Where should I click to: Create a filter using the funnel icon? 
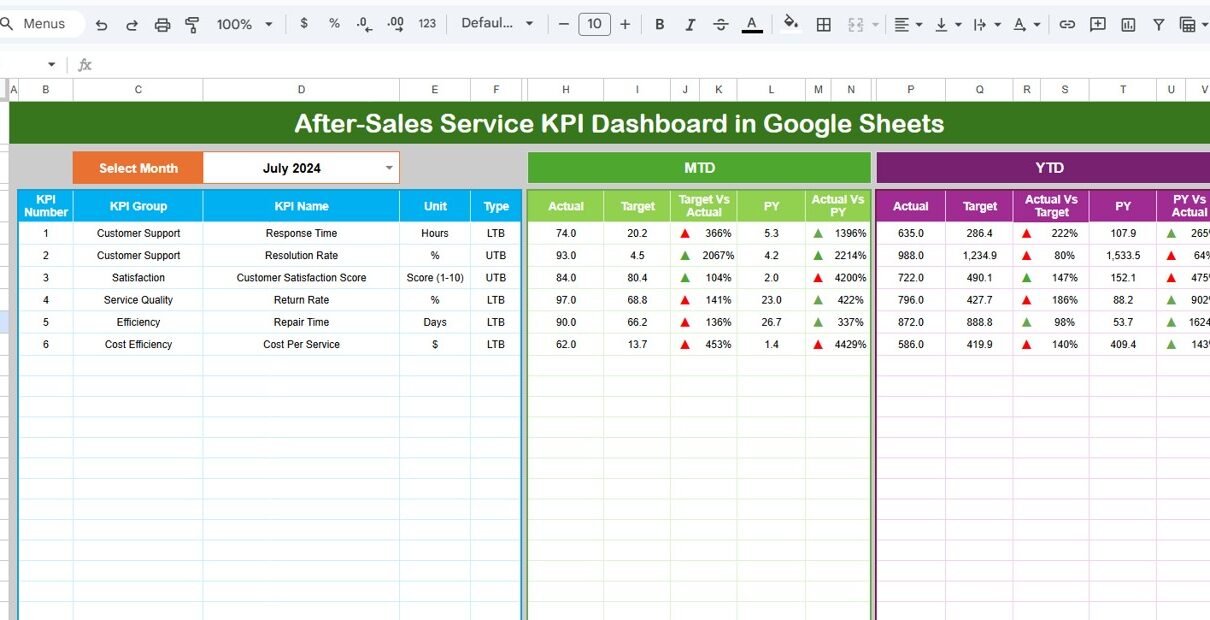1158,24
